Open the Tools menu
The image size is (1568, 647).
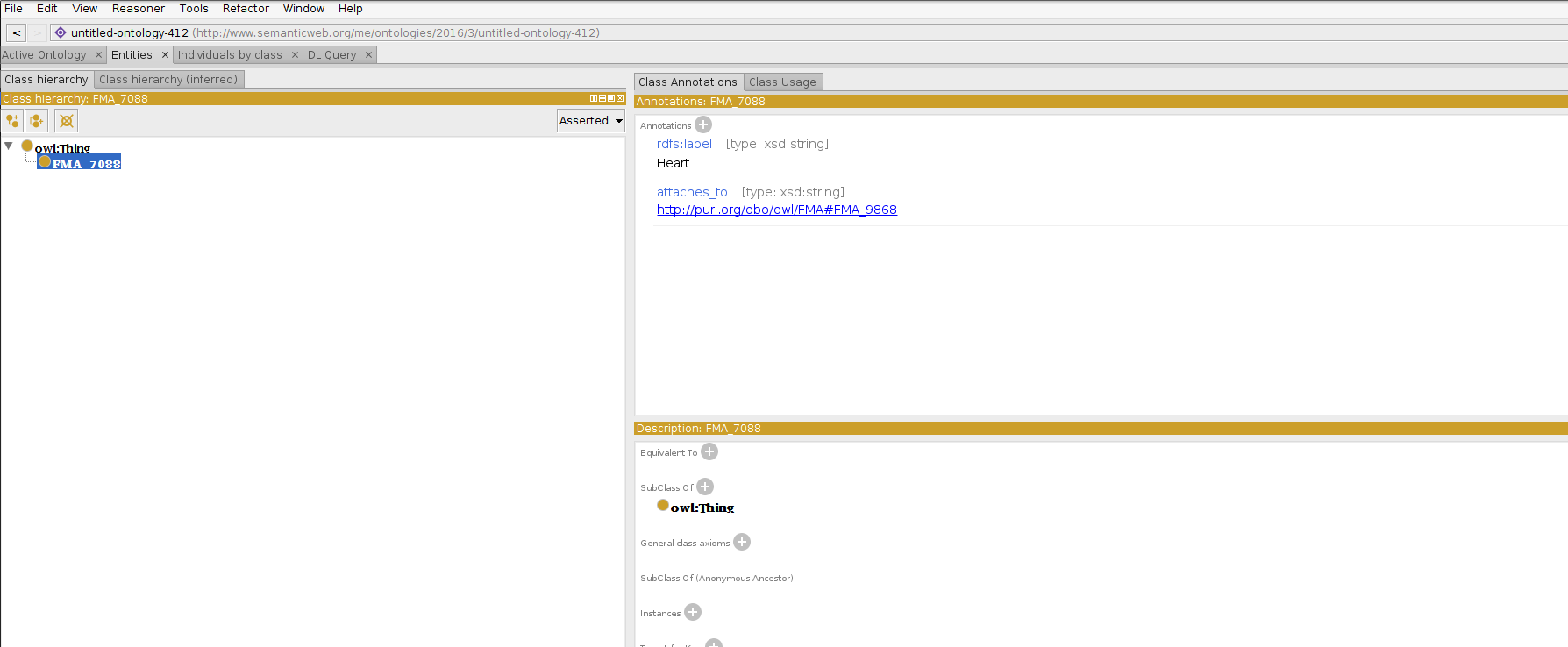point(194,9)
